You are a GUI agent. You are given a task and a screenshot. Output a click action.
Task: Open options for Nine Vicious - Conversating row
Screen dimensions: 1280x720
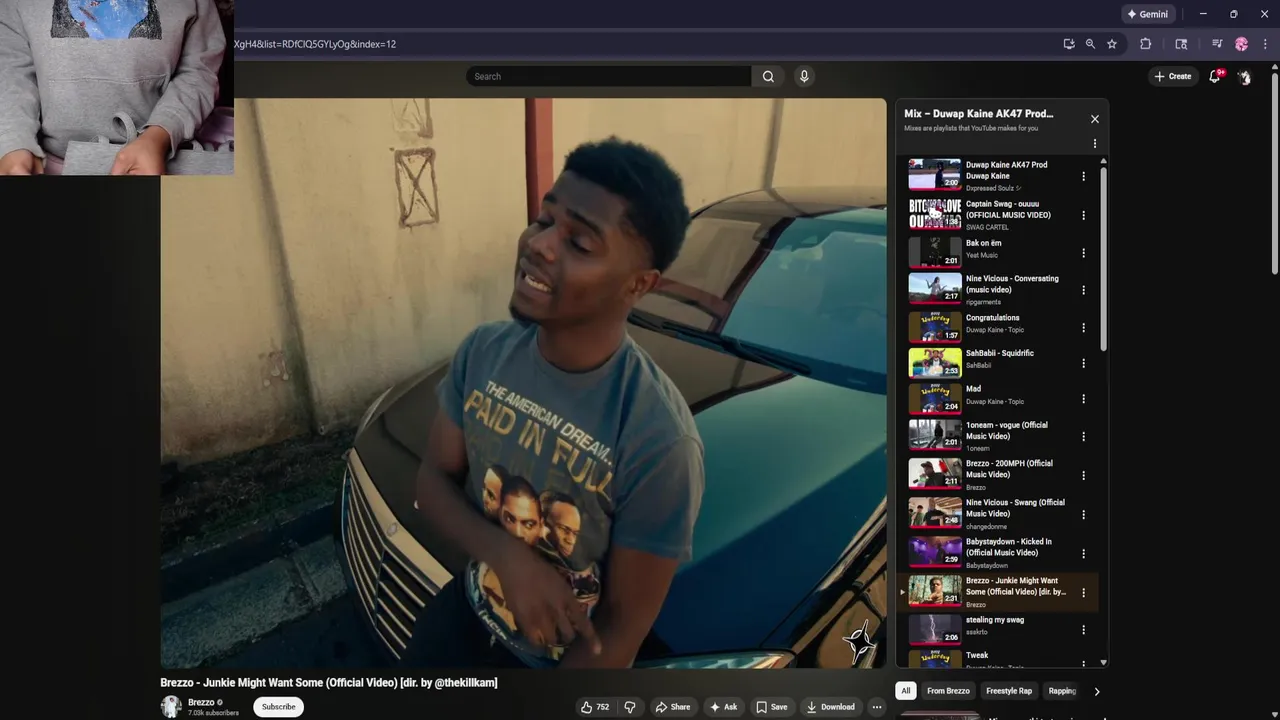pyautogui.click(x=1083, y=290)
